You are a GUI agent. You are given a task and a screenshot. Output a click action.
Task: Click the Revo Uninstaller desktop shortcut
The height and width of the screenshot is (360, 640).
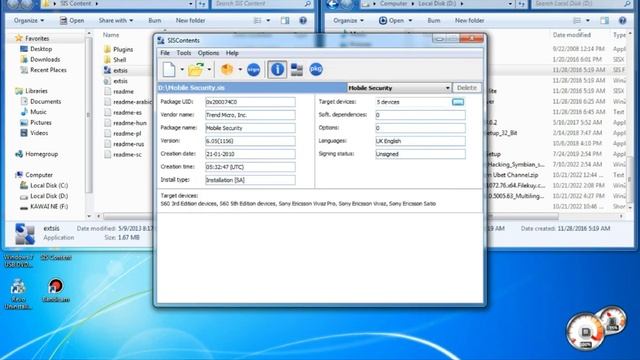18,294
